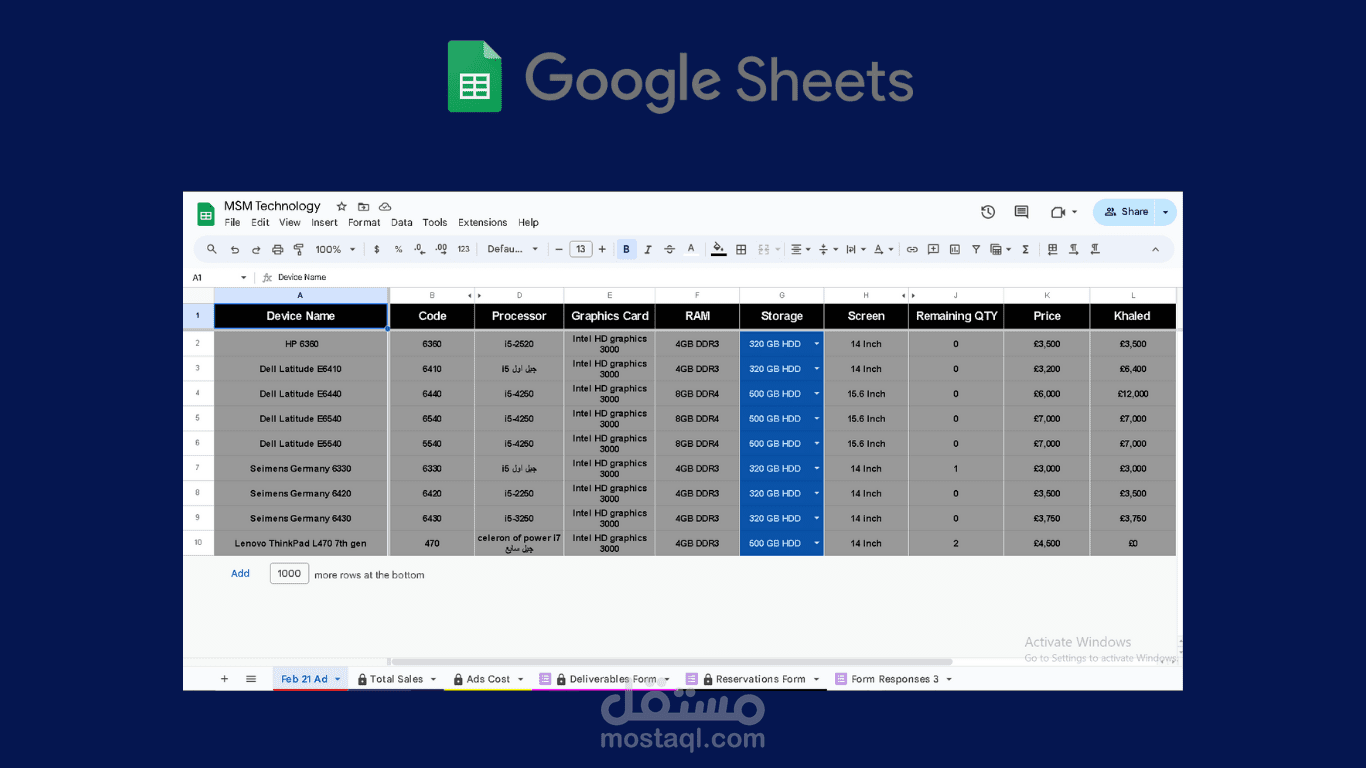Open horizontal align dropdown
Viewport: 1366px width, 768px height.
point(801,250)
